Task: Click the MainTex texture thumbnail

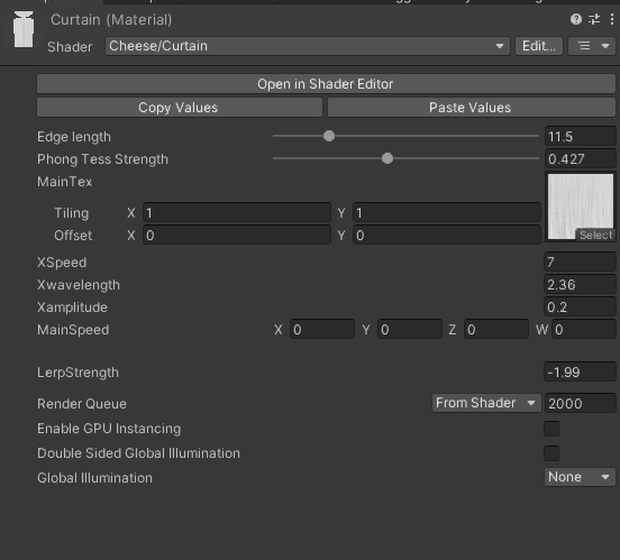Action: tap(580, 206)
